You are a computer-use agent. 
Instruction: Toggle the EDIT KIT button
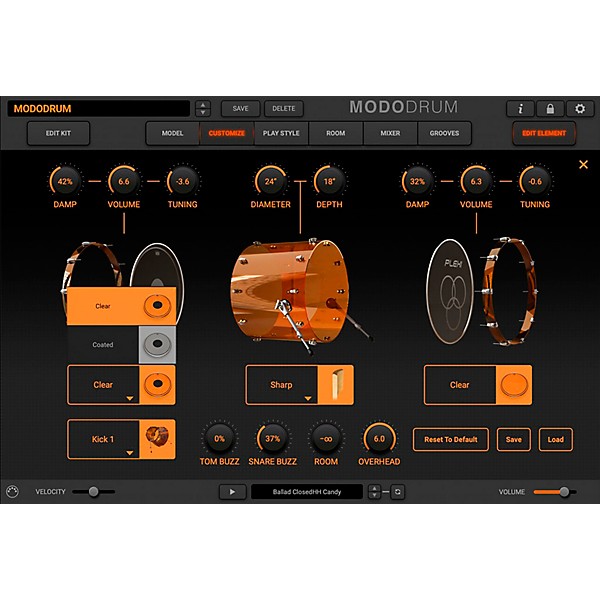(x=58, y=133)
